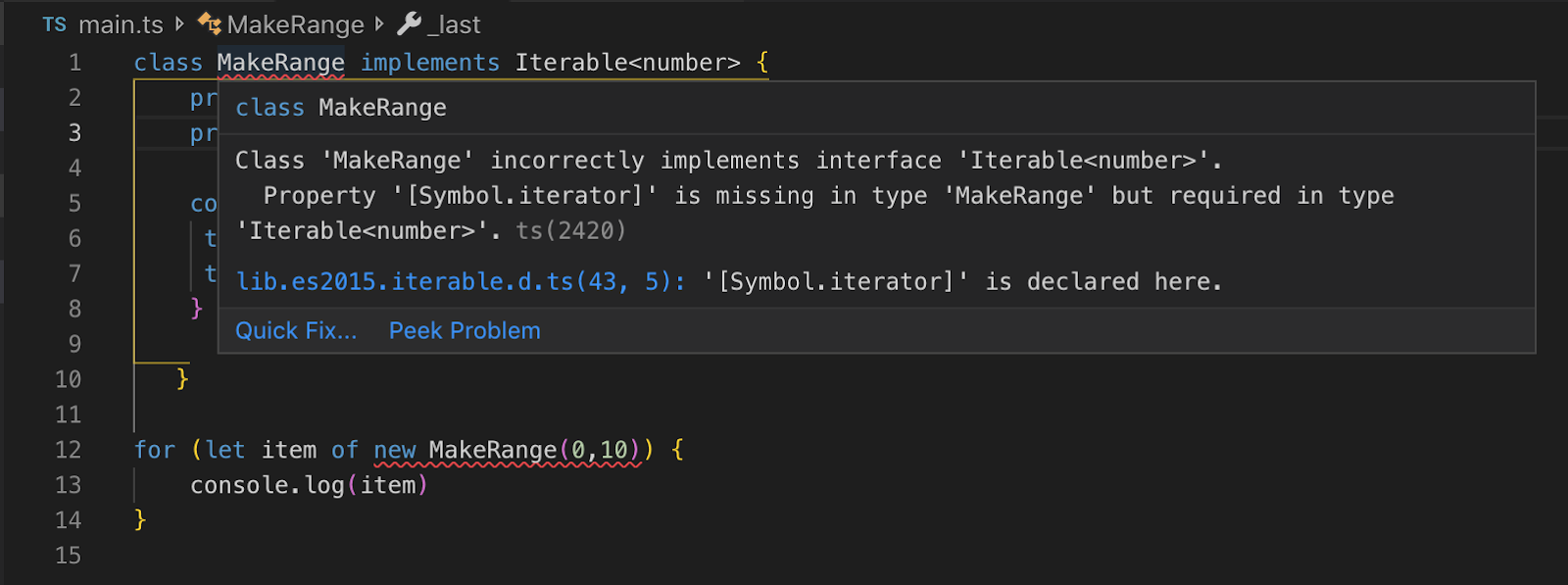Place cursor on console.log on line 13
1568x585 pixels.
[x=267, y=485]
